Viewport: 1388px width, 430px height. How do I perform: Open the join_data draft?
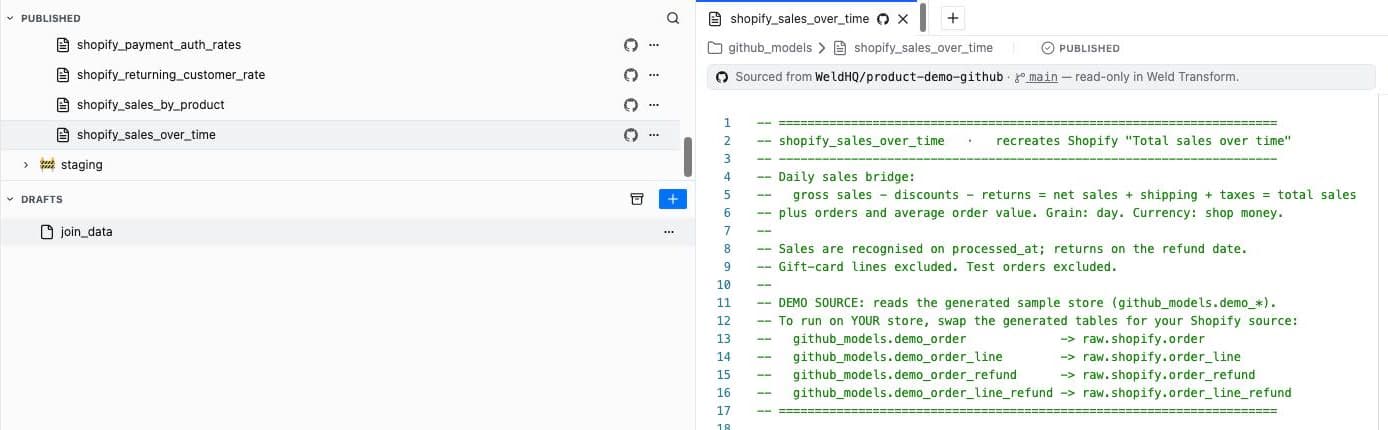coord(86,232)
